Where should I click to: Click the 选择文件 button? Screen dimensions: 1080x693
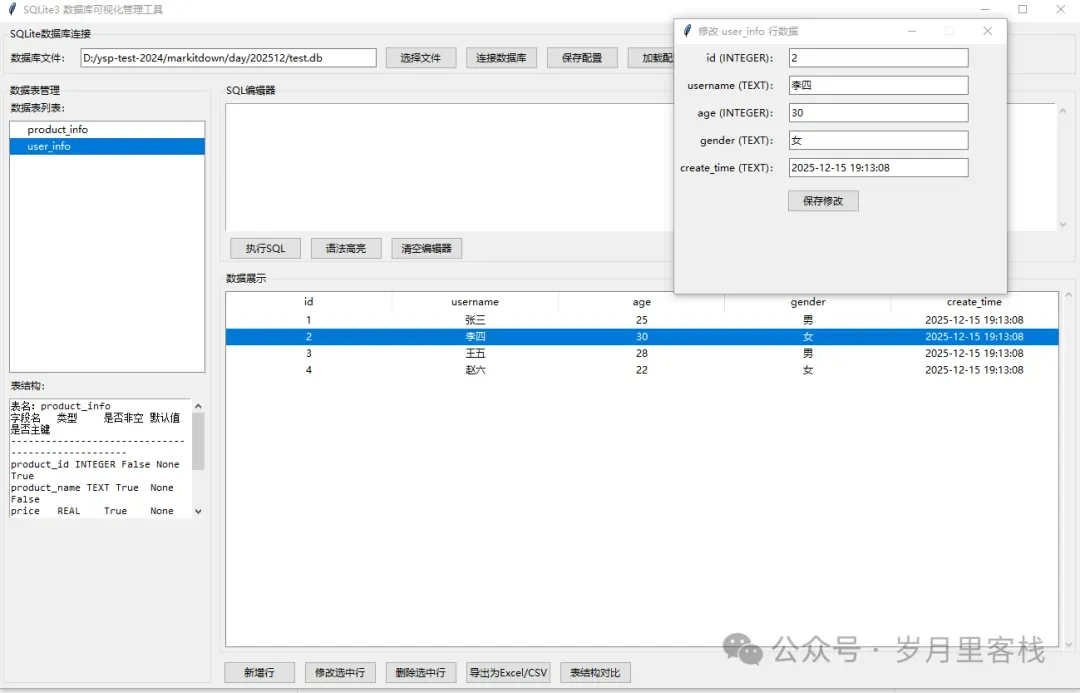(x=421, y=58)
